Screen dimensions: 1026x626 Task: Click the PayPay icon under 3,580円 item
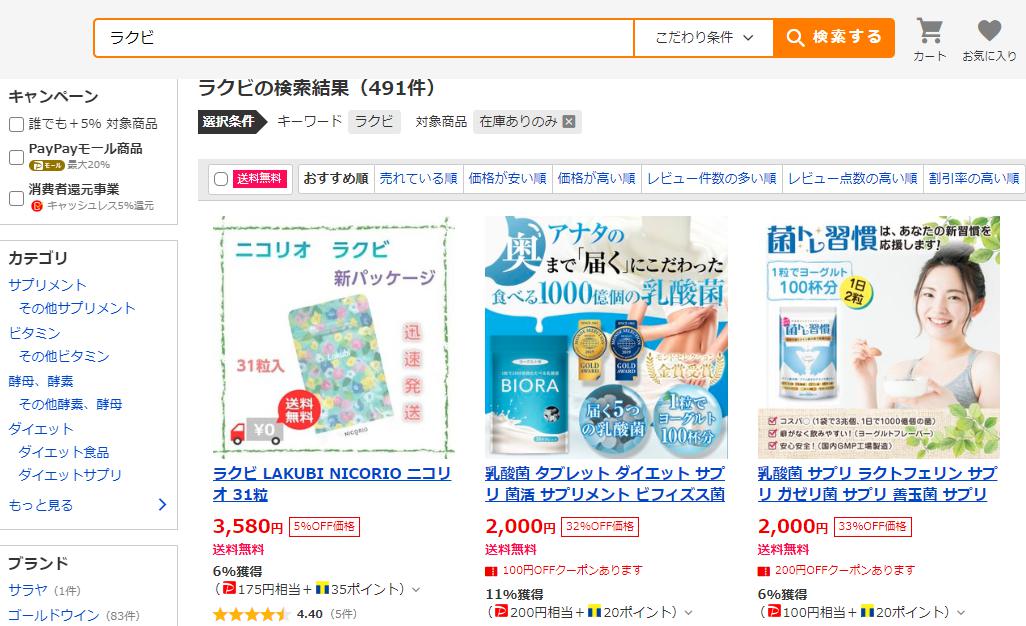(x=229, y=589)
